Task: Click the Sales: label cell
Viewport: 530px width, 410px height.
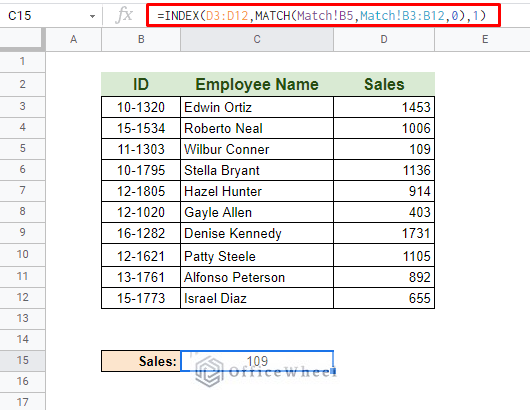Action: (141, 361)
